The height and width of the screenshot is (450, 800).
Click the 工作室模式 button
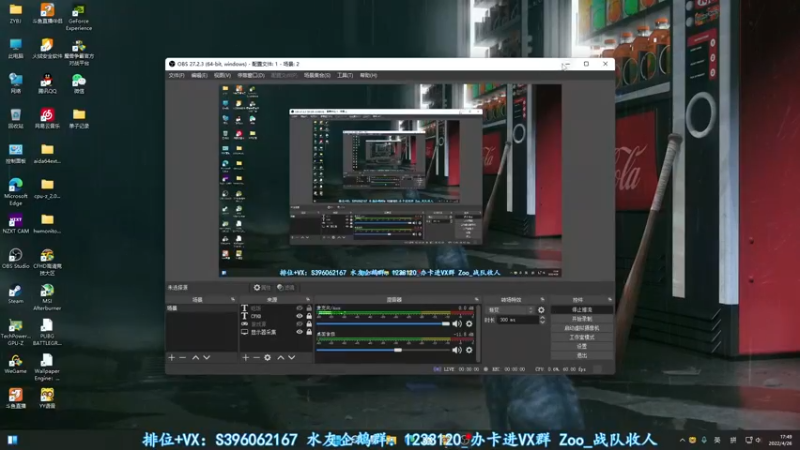click(582, 337)
